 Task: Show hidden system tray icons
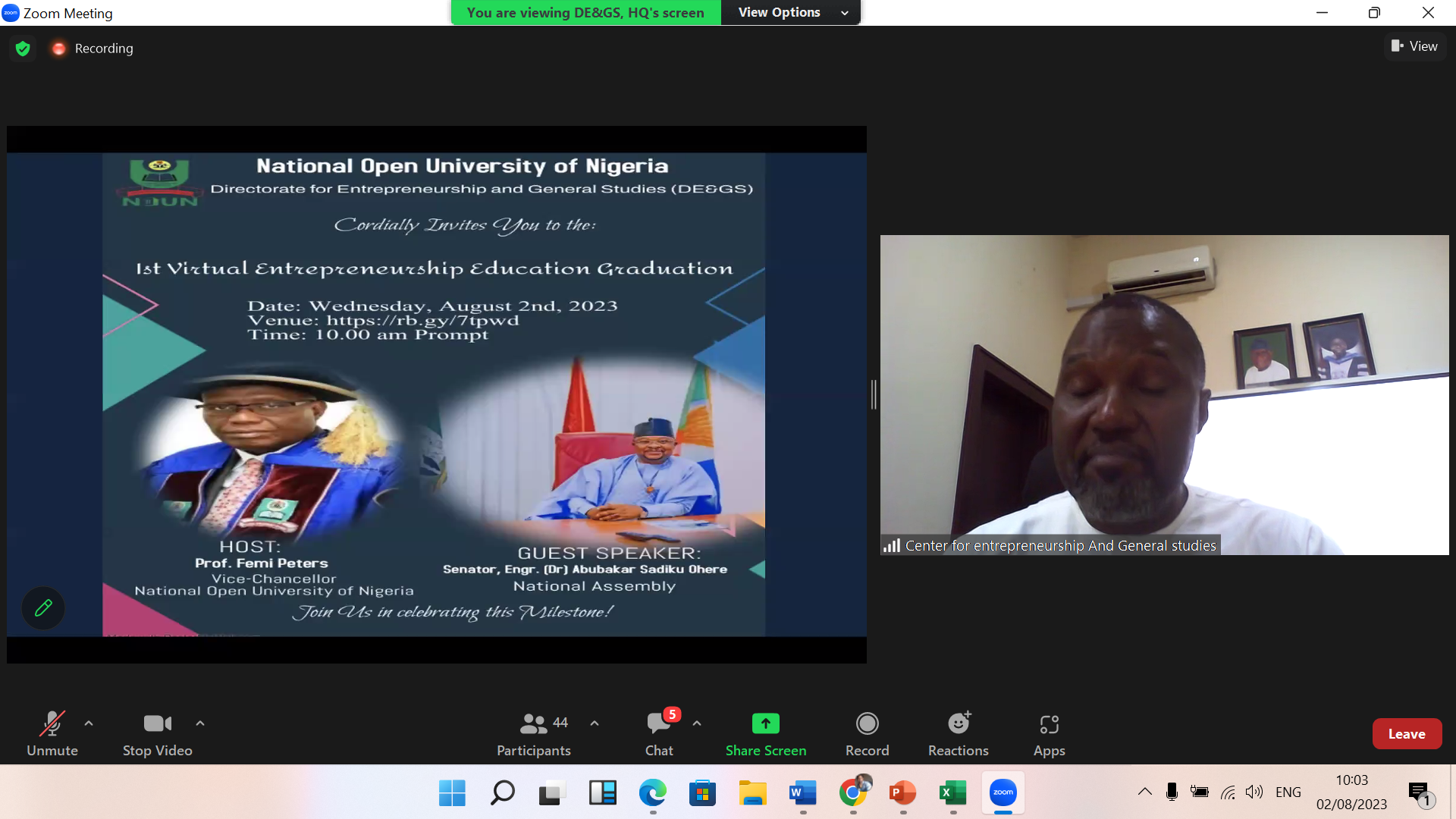[x=1145, y=792]
